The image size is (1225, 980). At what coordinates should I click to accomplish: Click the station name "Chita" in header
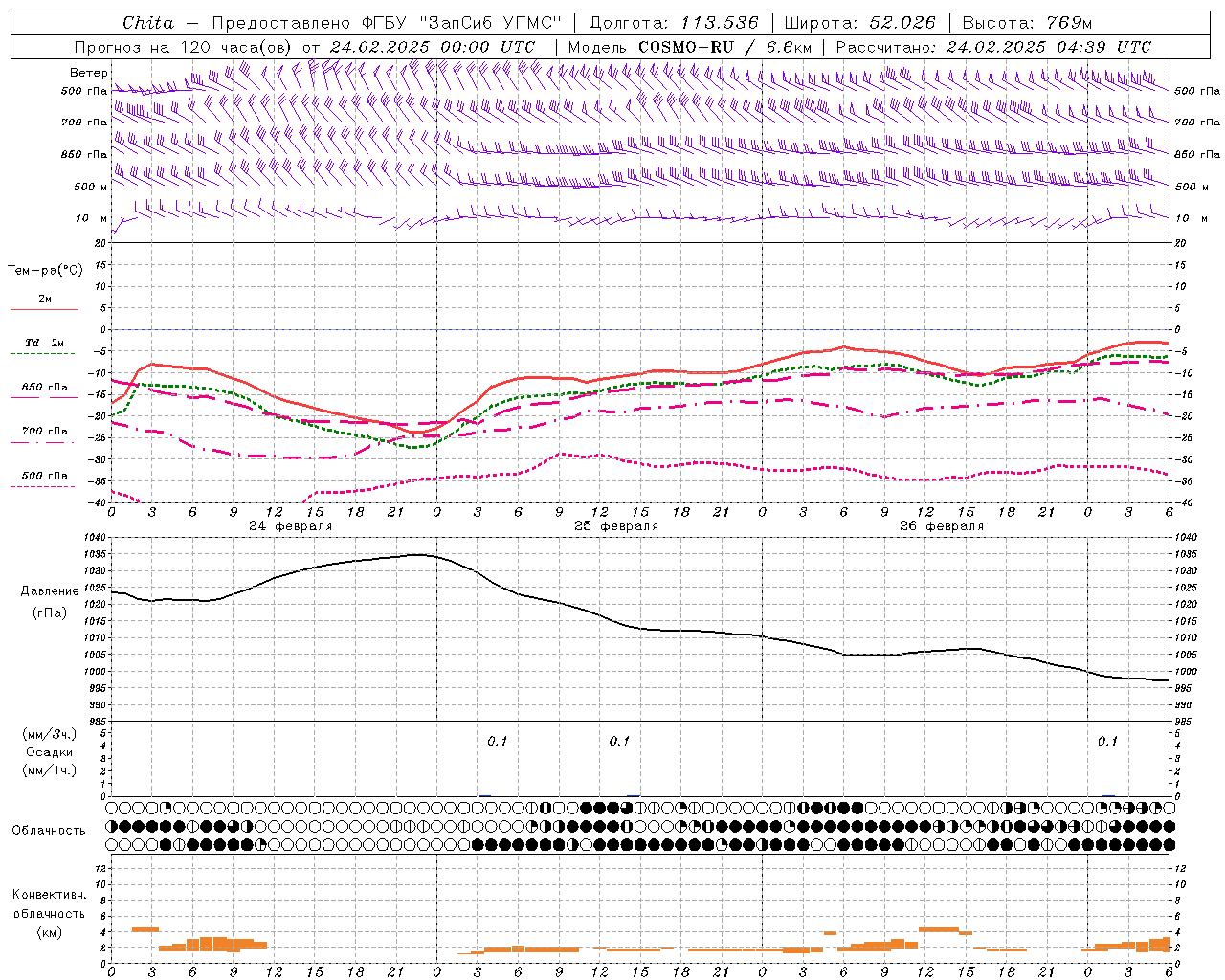coord(148,23)
